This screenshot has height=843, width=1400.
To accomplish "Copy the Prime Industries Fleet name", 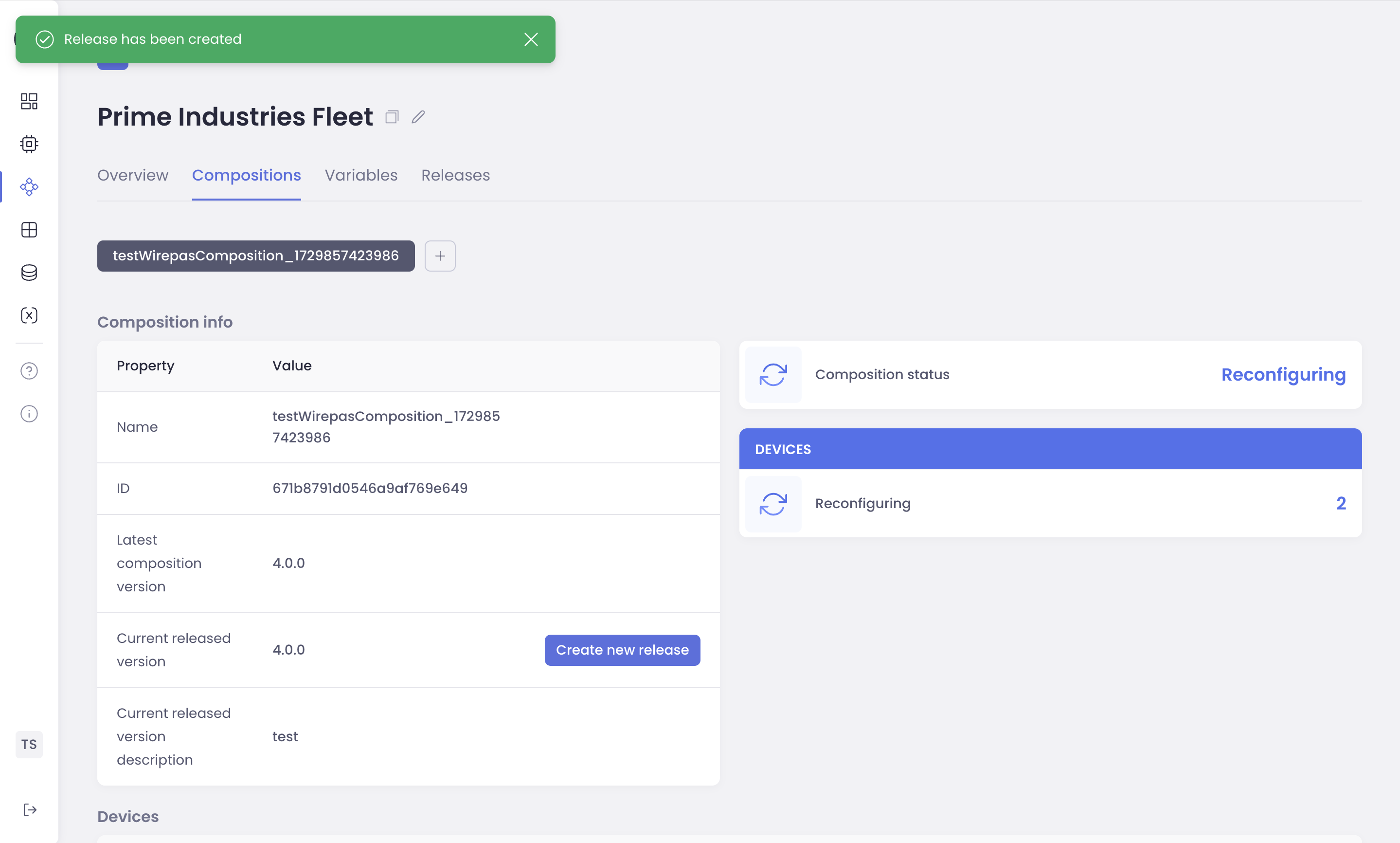I will (392, 117).
